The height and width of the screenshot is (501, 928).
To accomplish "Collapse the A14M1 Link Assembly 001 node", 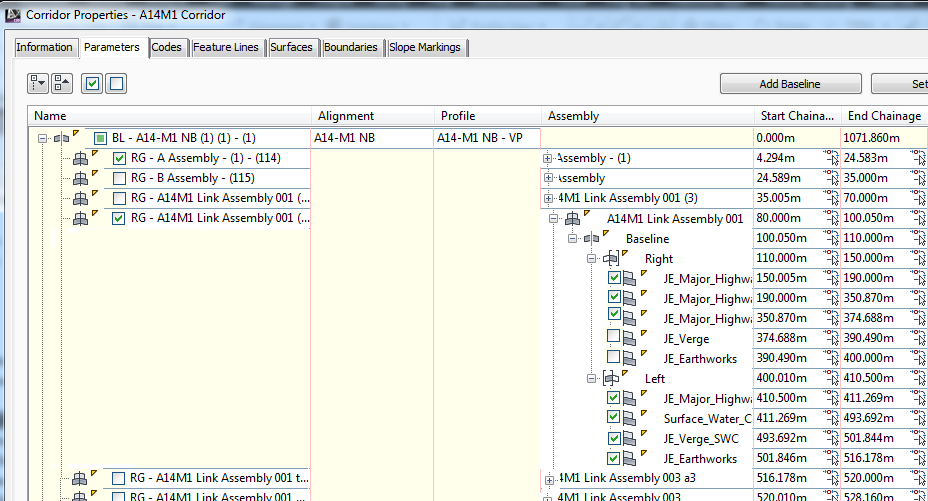I will coord(553,219).
